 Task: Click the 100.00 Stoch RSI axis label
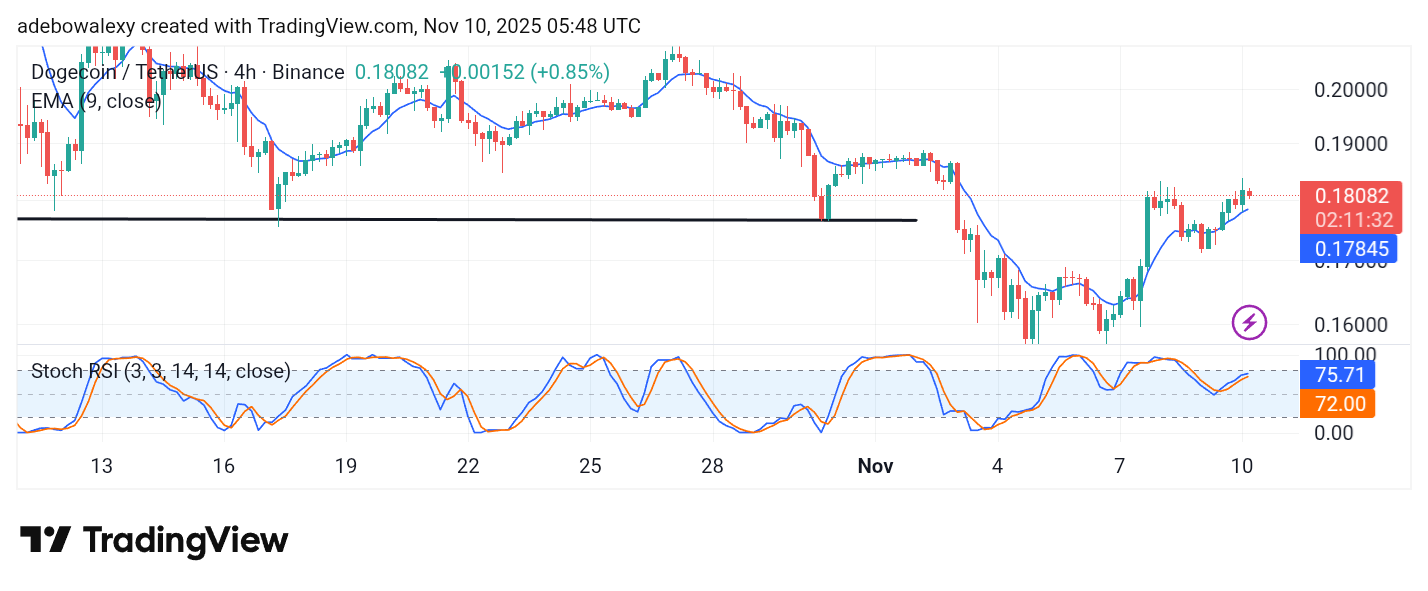(x=1344, y=355)
